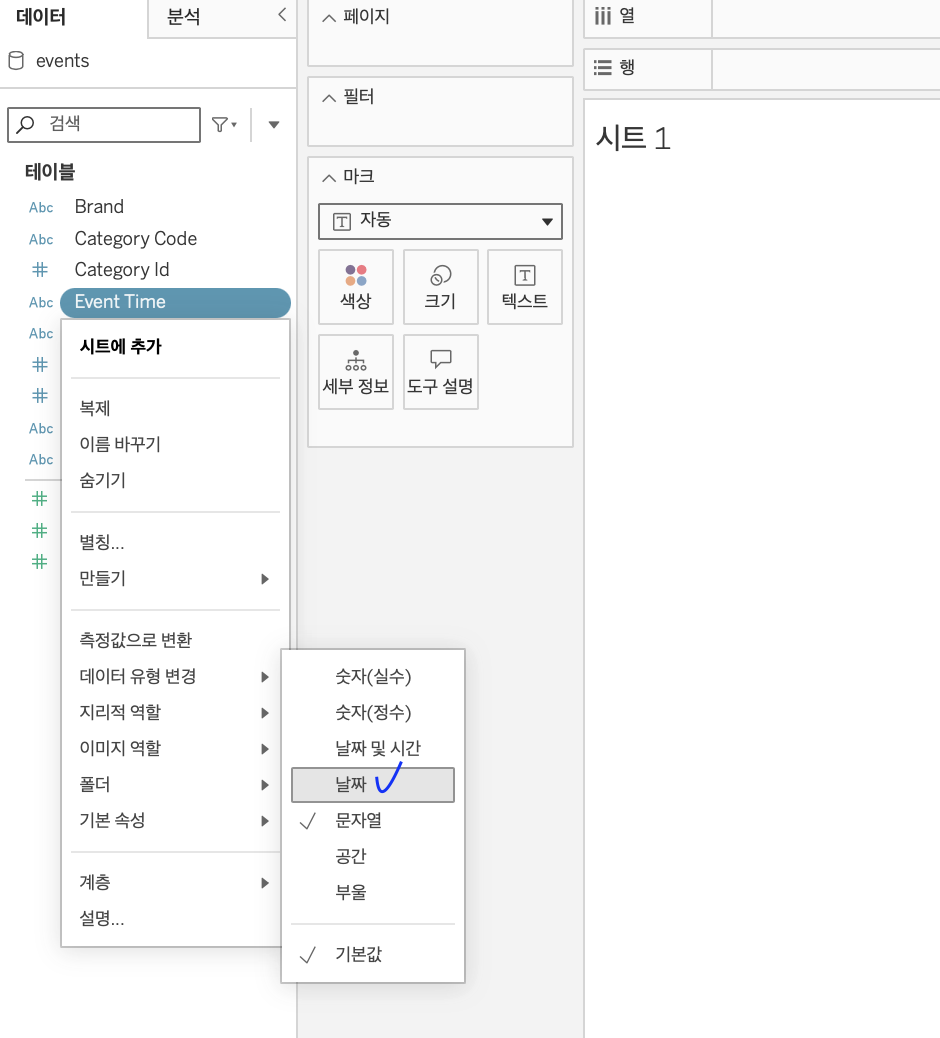Set data type to 날짜
Image resolution: width=940 pixels, height=1038 pixels.
click(373, 784)
